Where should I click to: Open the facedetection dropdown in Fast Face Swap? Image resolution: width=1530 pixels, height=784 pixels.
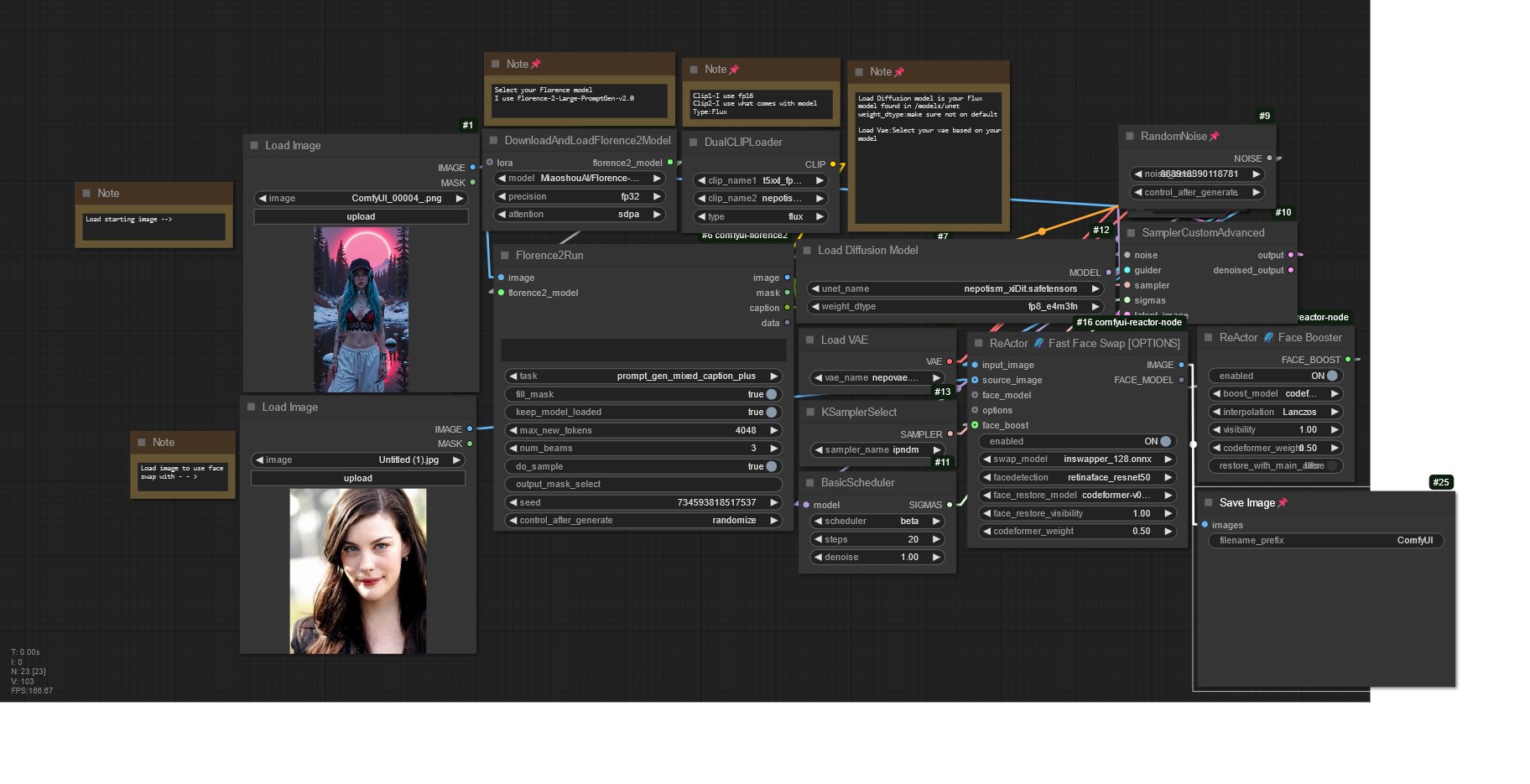[1077, 478]
